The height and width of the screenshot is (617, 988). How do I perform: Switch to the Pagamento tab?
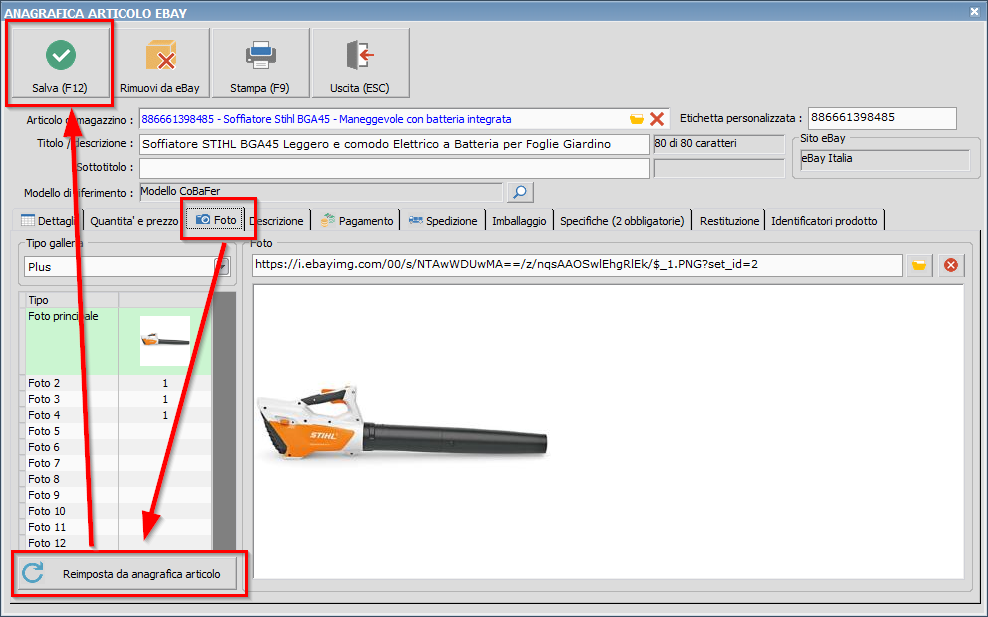tap(357, 221)
